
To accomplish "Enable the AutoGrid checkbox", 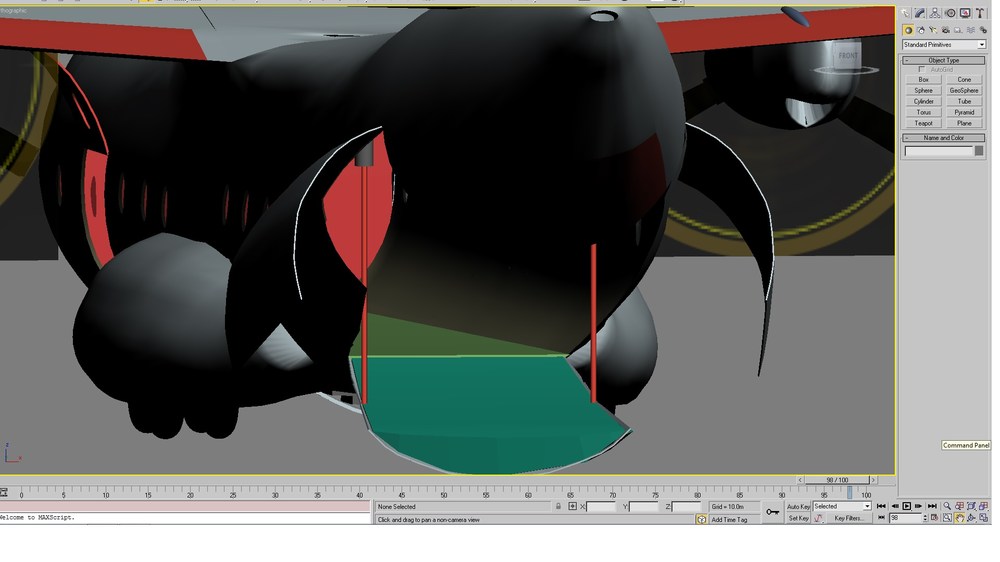I will pyautogui.click(x=922, y=70).
